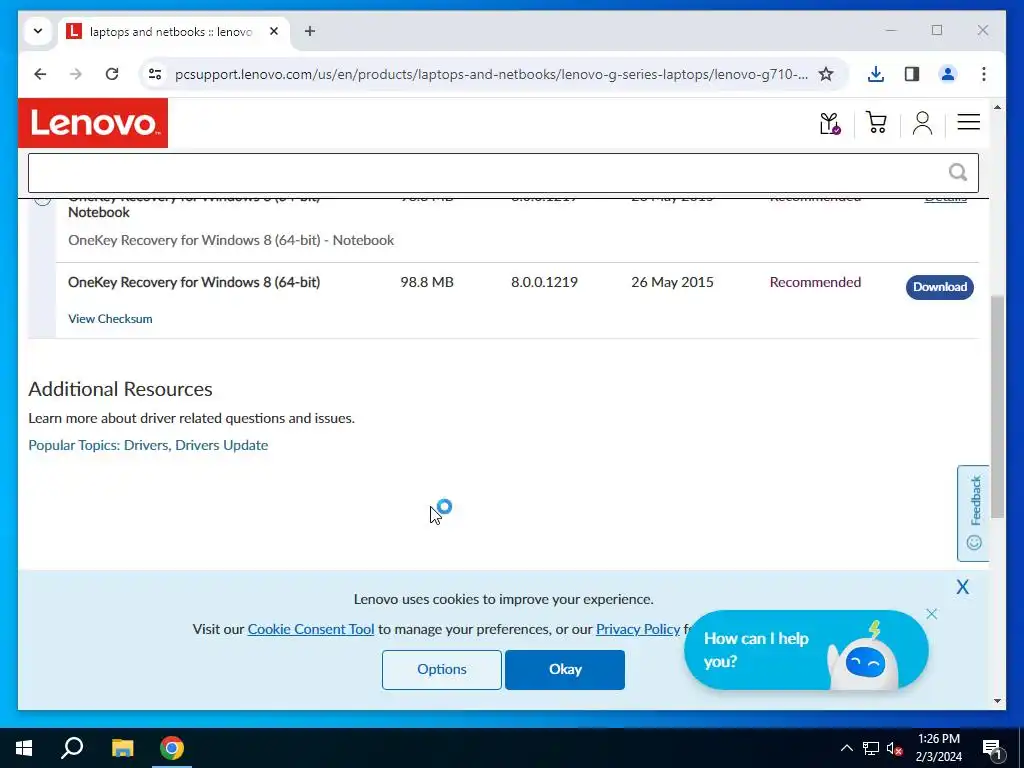Open the tab search dropdown arrow

(38, 31)
